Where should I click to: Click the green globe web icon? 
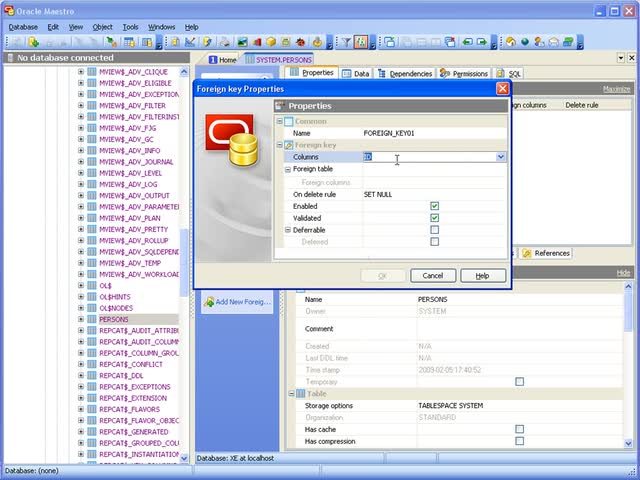[x=525, y=42]
